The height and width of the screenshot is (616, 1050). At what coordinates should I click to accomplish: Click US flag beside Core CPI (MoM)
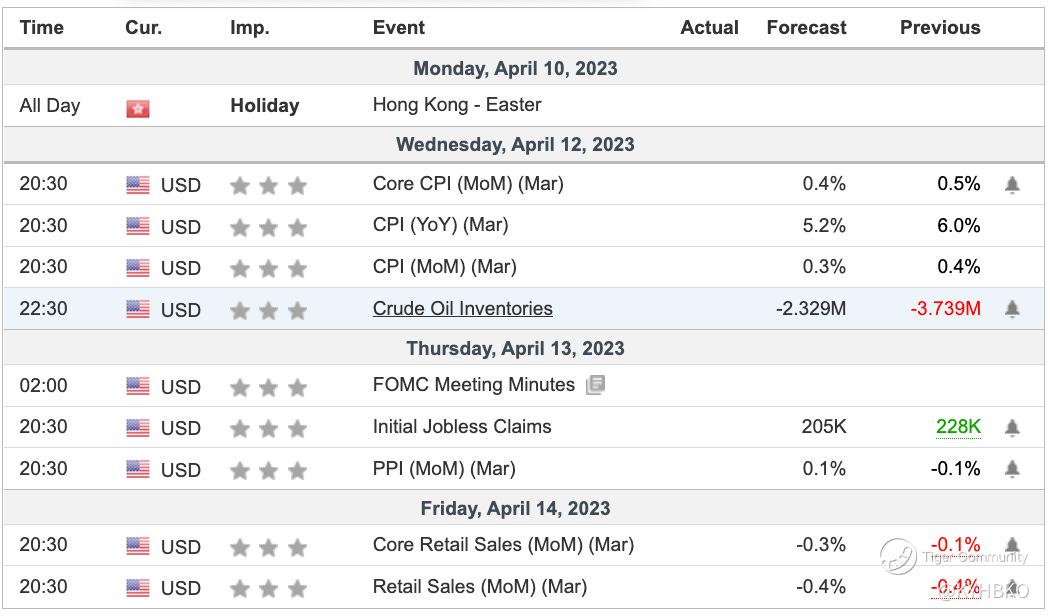(x=138, y=185)
